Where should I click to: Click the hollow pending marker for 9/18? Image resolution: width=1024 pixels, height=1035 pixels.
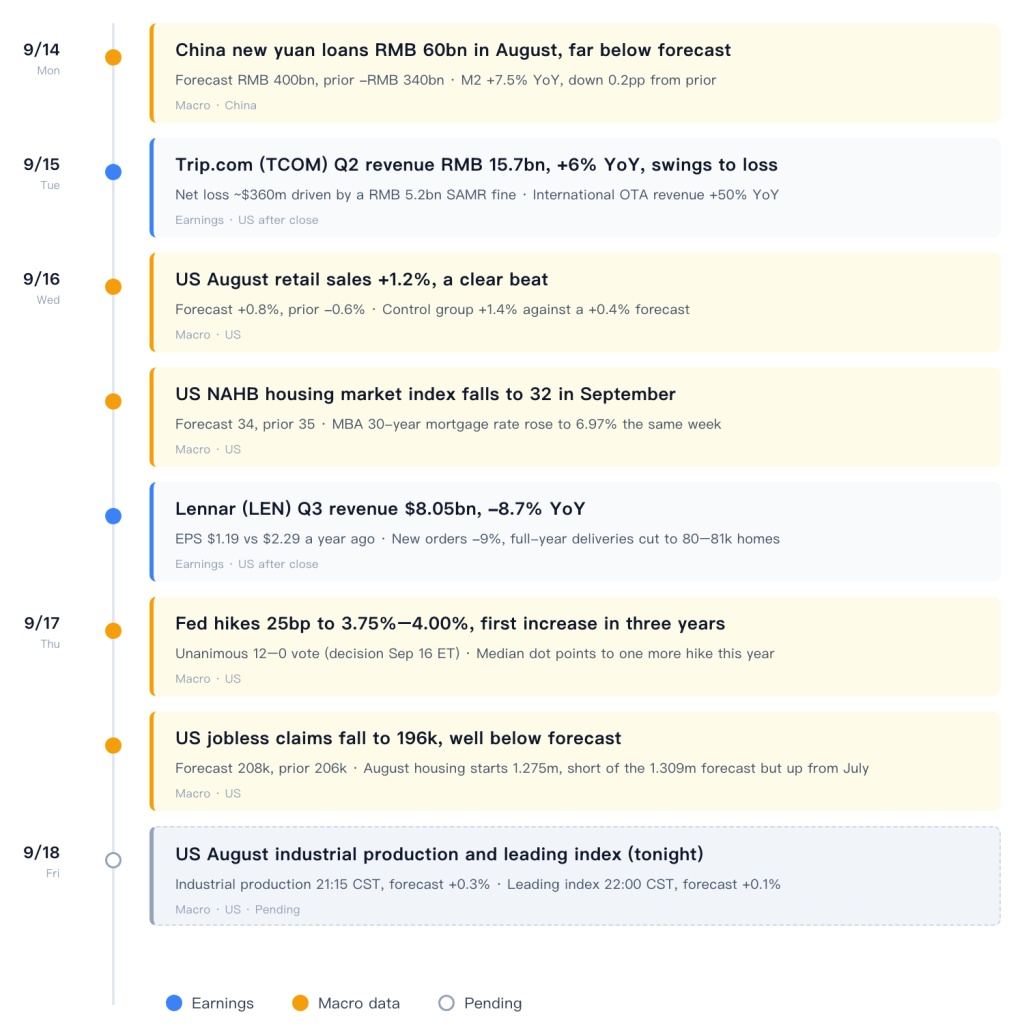click(114, 860)
